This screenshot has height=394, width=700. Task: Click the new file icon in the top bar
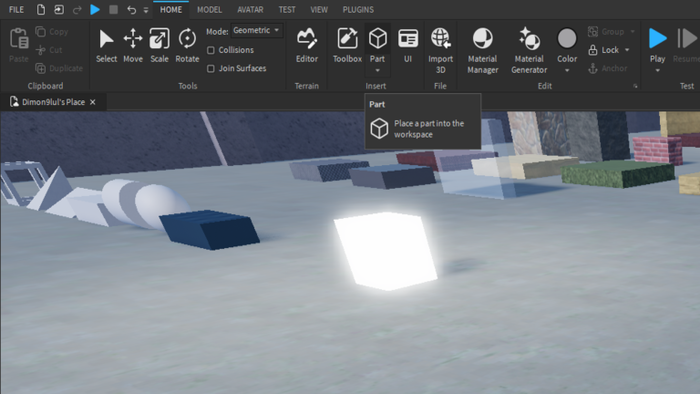coord(41,9)
